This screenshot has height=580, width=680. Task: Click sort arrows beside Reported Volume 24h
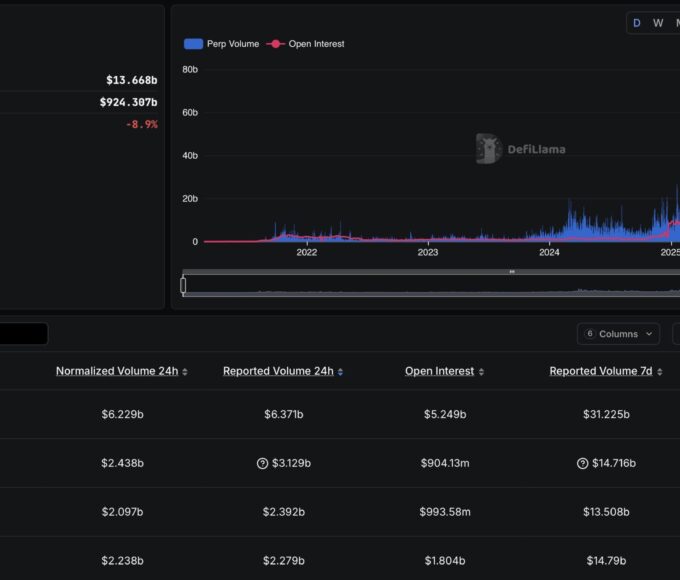pos(340,372)
